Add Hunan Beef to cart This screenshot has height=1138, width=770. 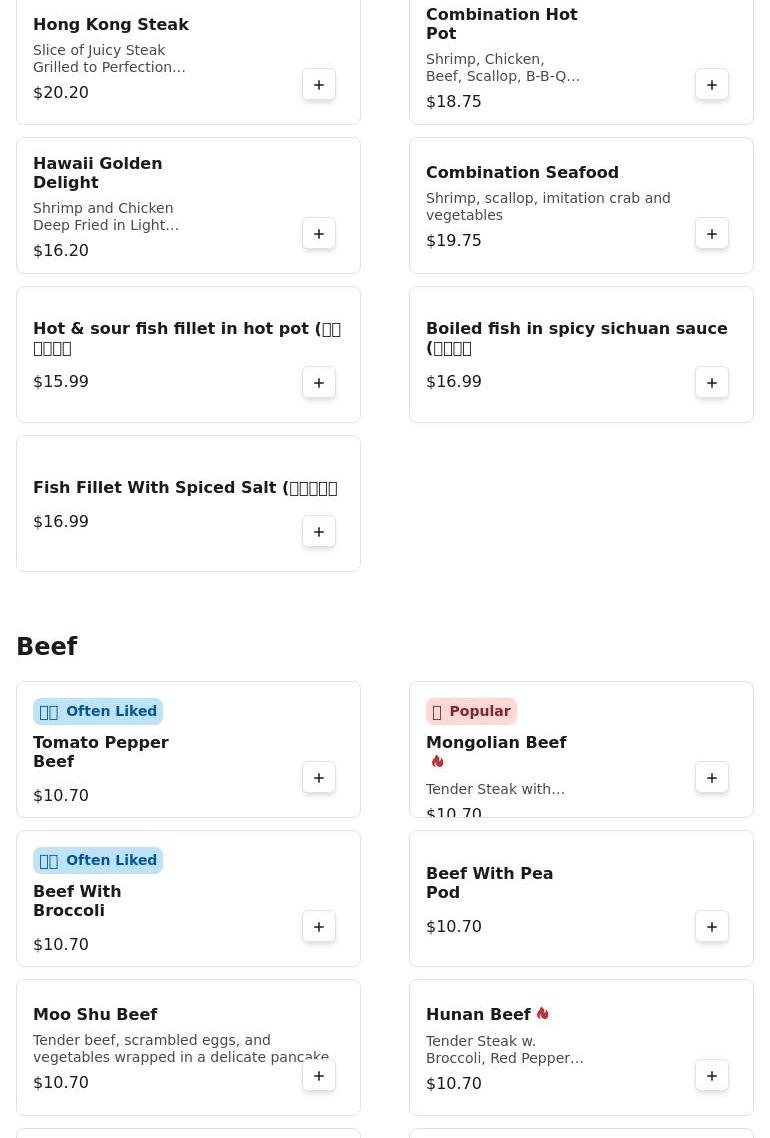712,1076
